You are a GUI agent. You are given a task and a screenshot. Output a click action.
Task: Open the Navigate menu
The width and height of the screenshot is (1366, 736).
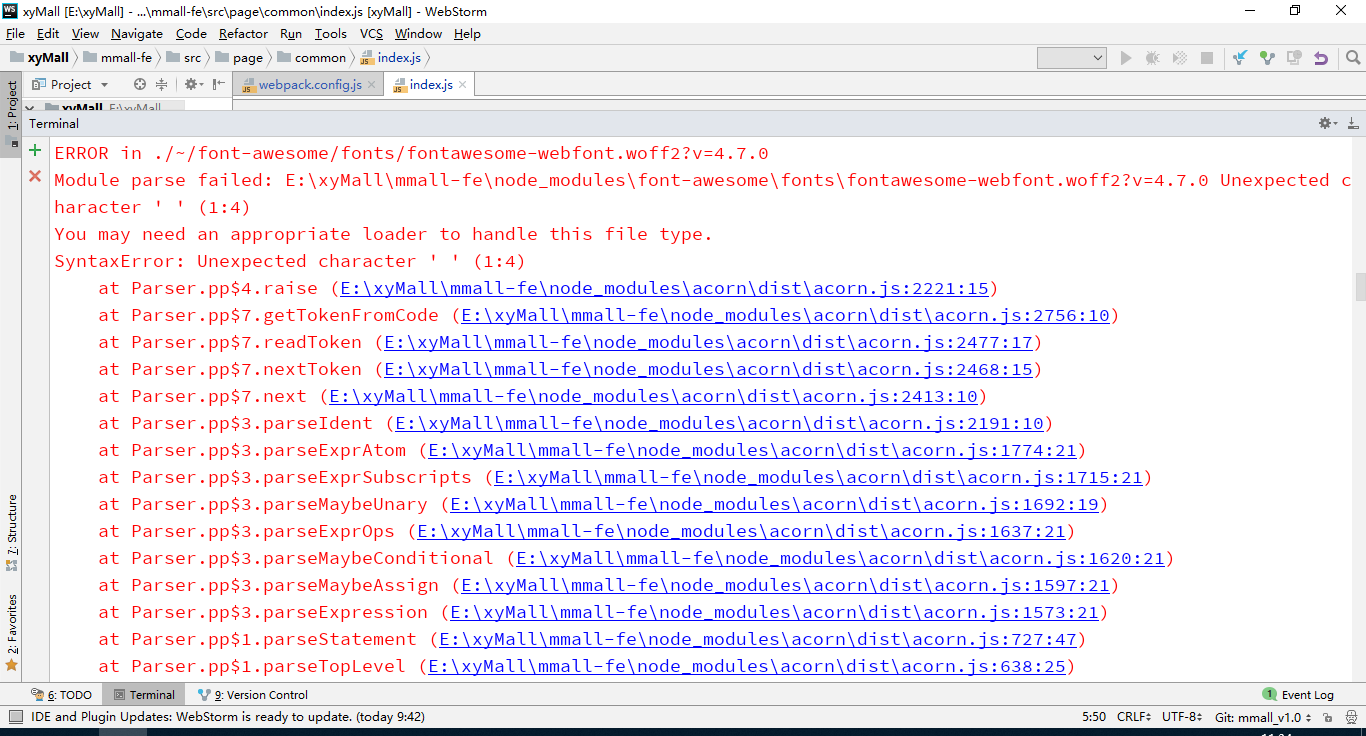pyautogui.click(x=137, y=33)
